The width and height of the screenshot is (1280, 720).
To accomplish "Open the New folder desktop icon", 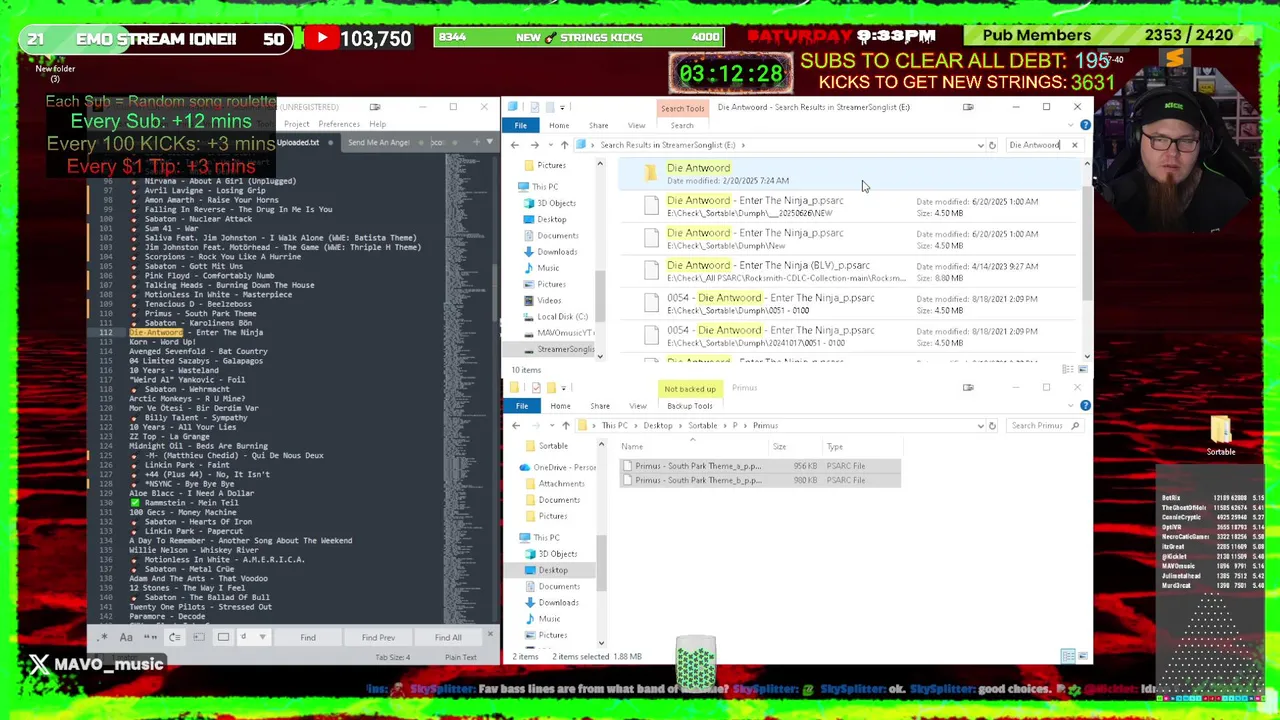I will (x=55, y=73).
